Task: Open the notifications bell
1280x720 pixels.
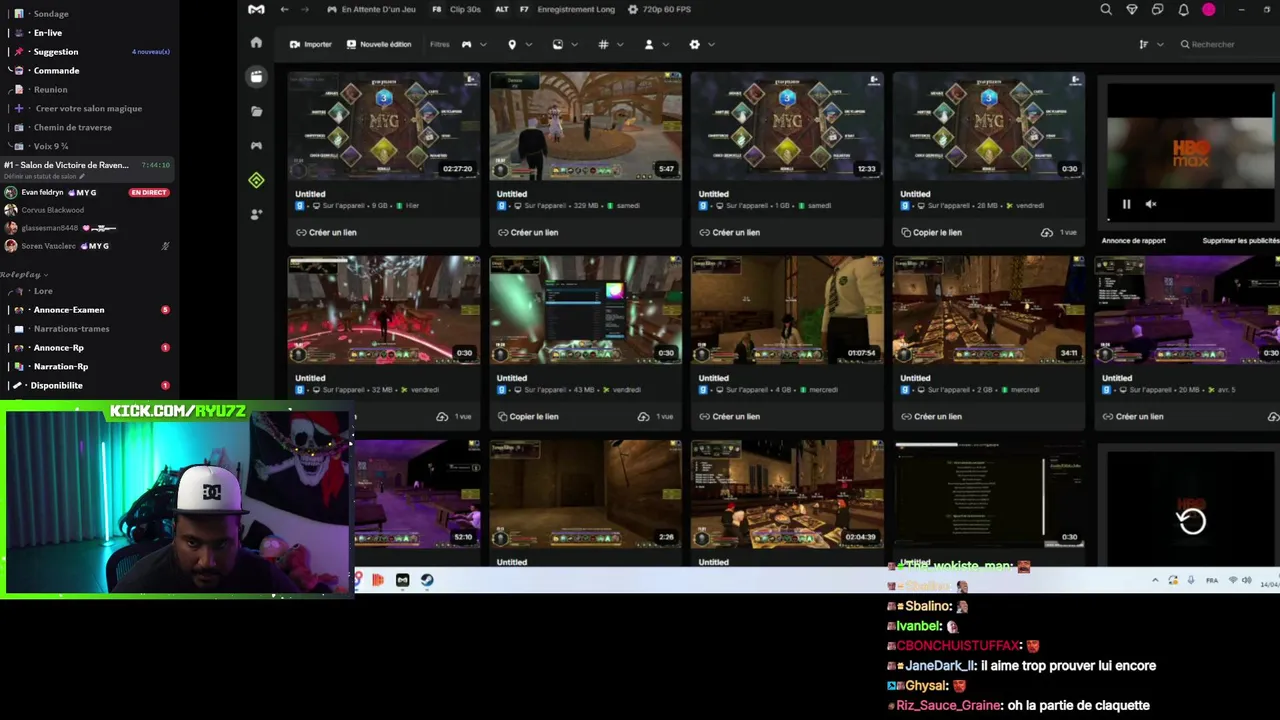Action: click(x=1183, y=9)
